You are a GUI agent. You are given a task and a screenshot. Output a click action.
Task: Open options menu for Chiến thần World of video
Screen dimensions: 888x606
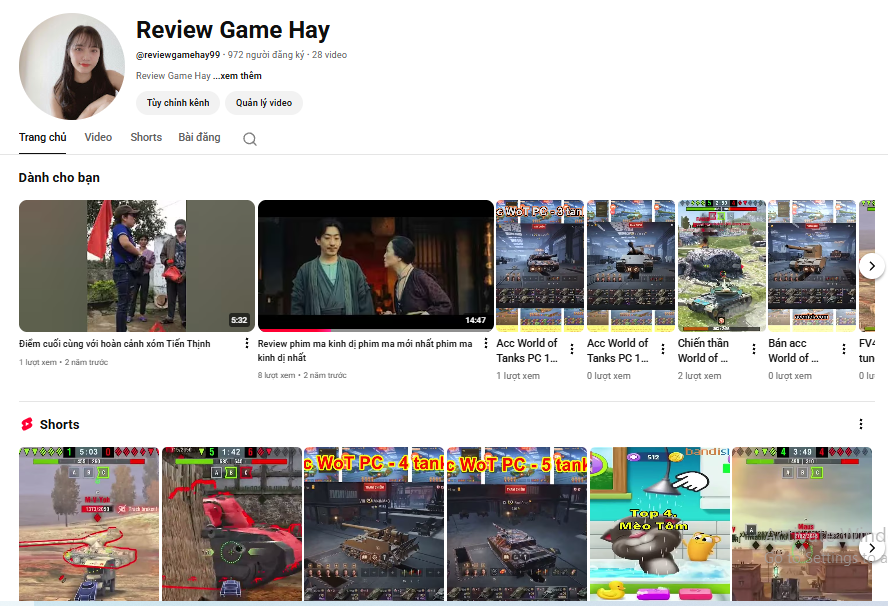click(753, 350)
